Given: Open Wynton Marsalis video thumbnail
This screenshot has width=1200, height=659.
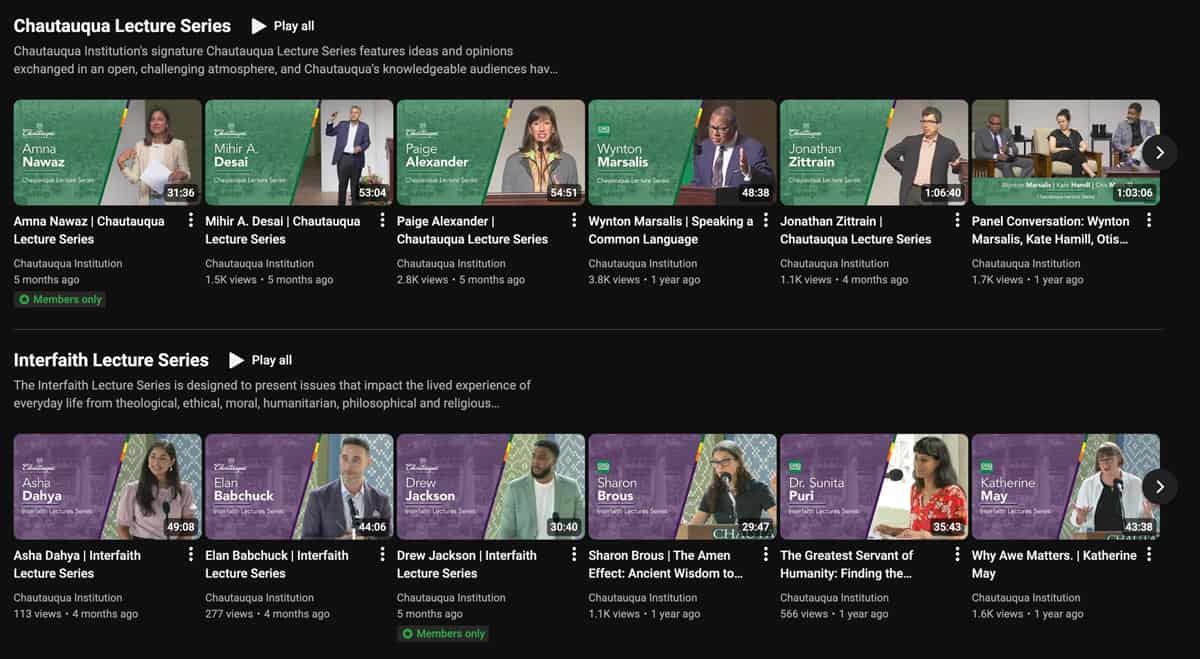Looking at the screenshot, I should (683, 153).
